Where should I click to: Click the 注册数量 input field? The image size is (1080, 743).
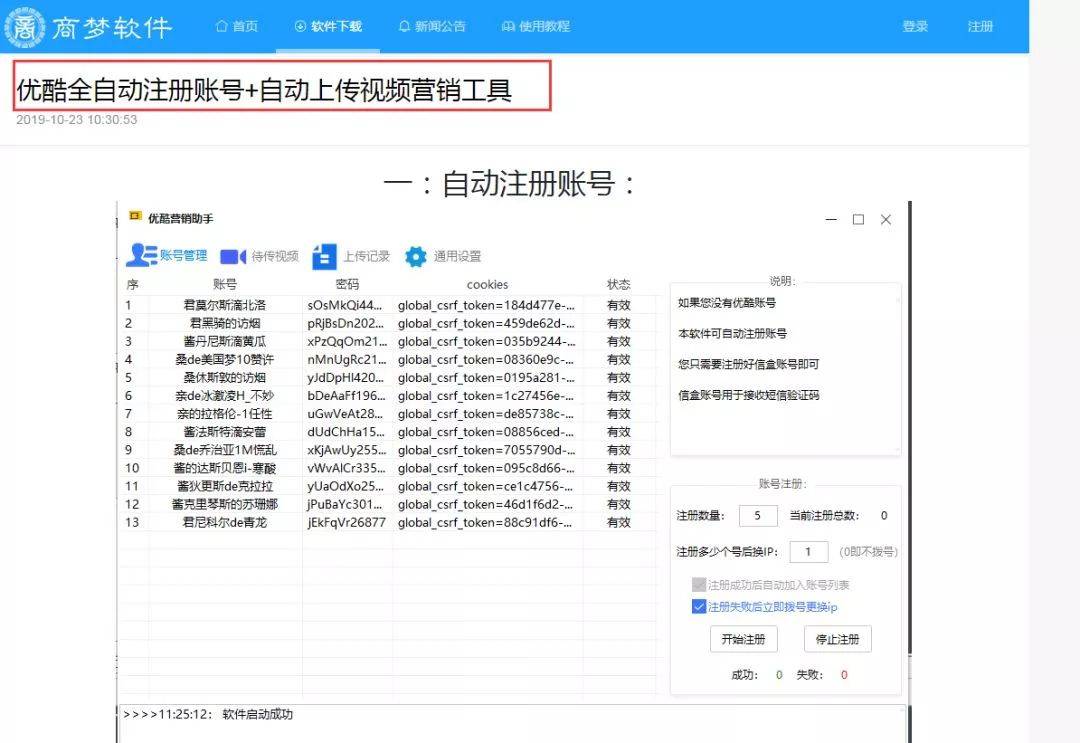coord(758,515)
